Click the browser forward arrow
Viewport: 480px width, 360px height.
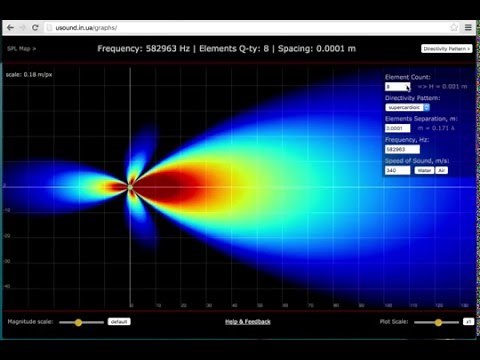[x=23, y=28]
